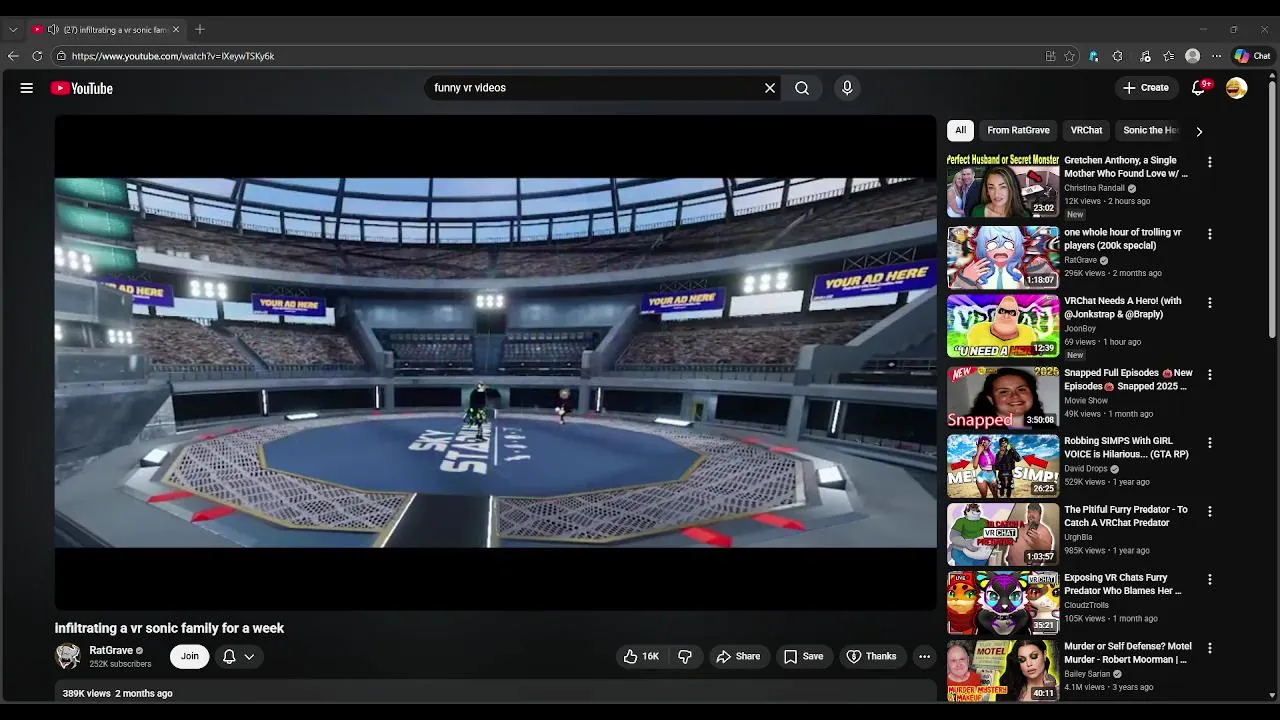The width and height of the screenshot is (1280, 720).
Task: Reload the page with refresh icon
Action: pyautogui.click(x=37, y=56)
